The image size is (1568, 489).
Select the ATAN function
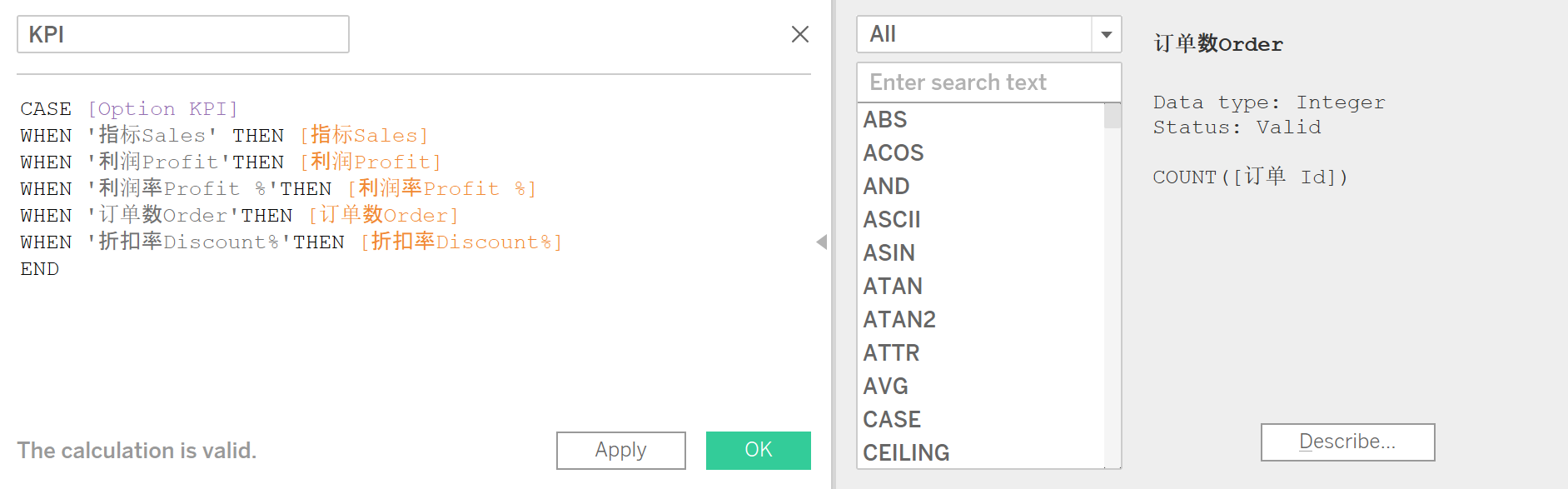coord(893,287)
